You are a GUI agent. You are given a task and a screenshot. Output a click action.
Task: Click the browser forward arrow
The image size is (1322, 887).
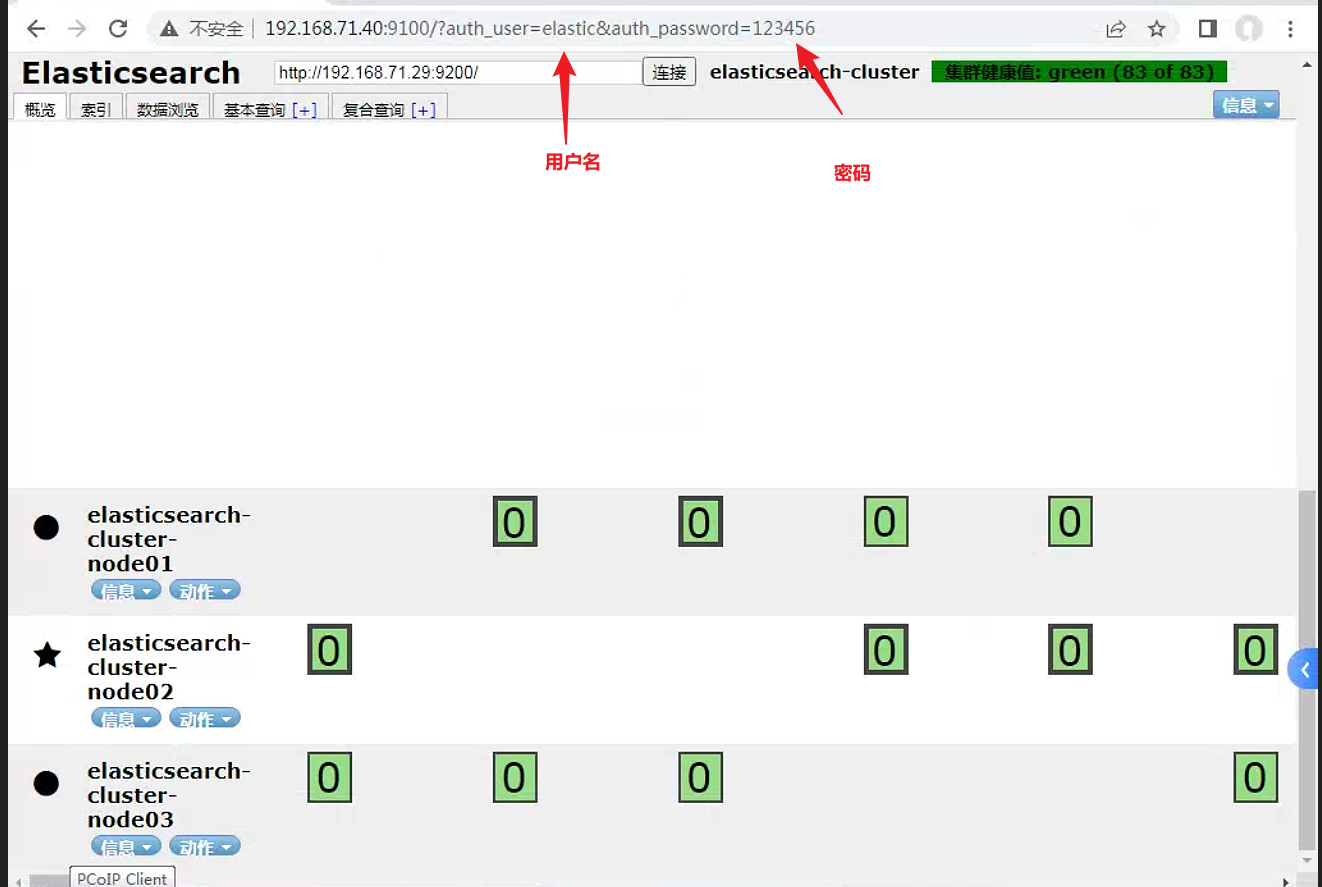77,29
